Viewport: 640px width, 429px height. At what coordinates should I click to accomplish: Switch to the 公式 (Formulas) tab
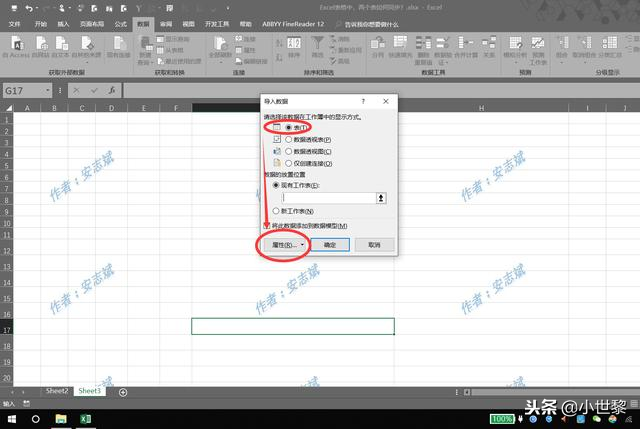click(x=120, y=24)
